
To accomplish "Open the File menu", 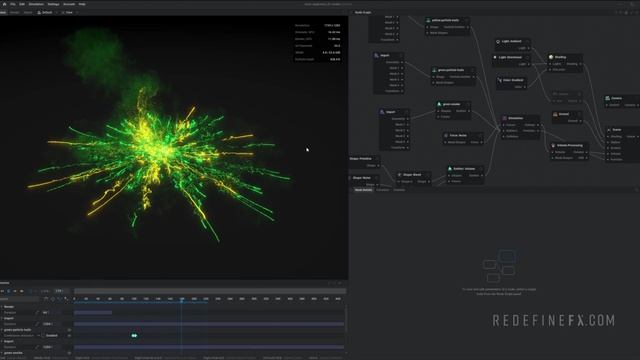I will coord(13,4).
